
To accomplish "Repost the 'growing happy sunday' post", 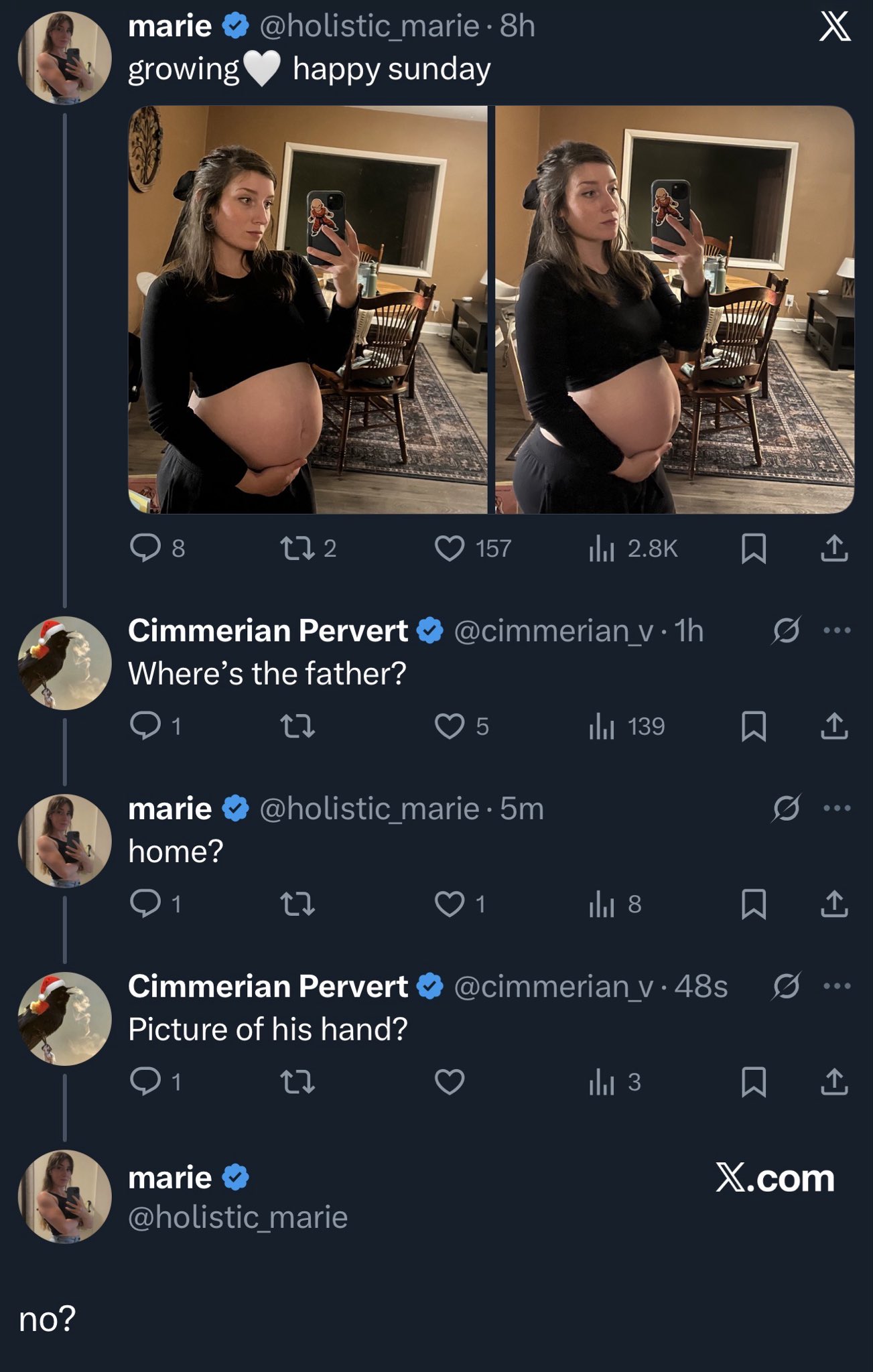I will [297, 549].
